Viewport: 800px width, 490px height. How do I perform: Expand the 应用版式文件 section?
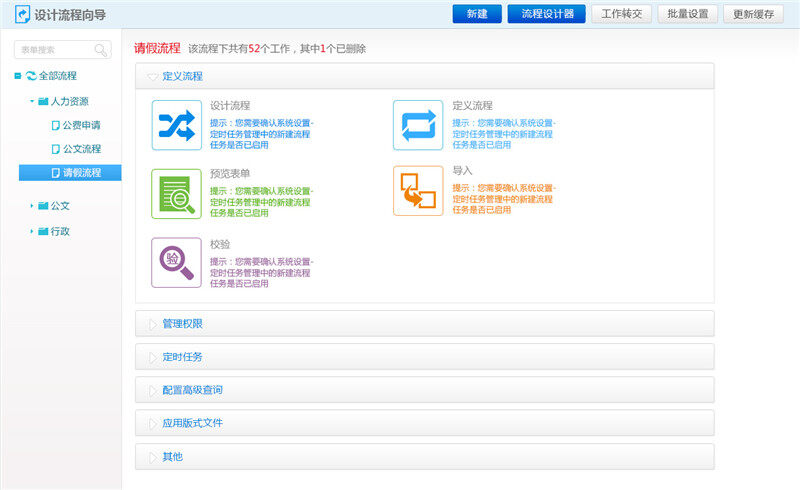click(x=424, y=423)
